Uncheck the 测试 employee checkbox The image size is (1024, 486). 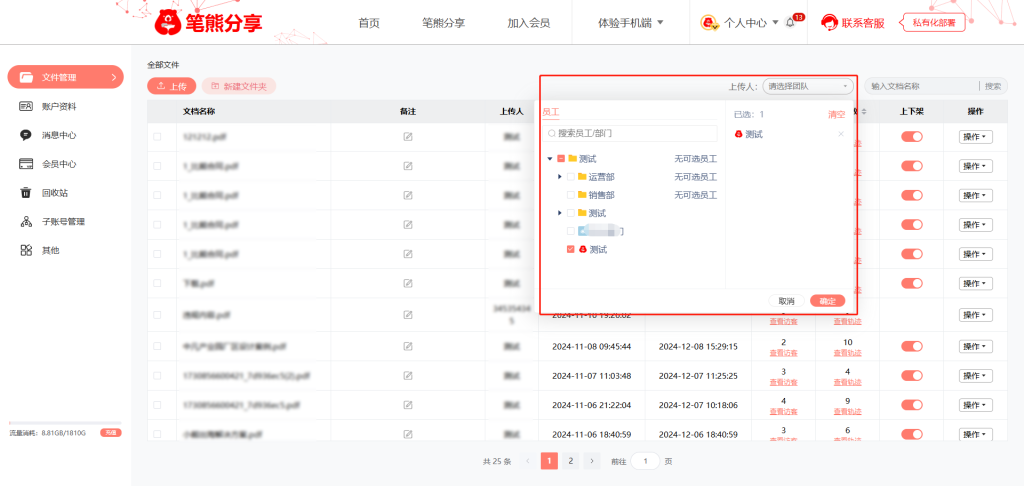tap(571, 250)
